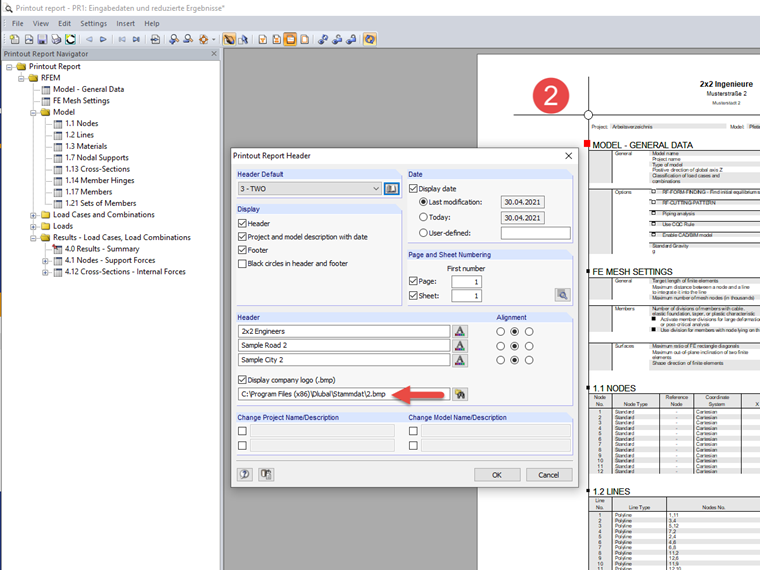Browse for company logo bmp file icon
The image size is (760, 570).
[x=459, y=394]
